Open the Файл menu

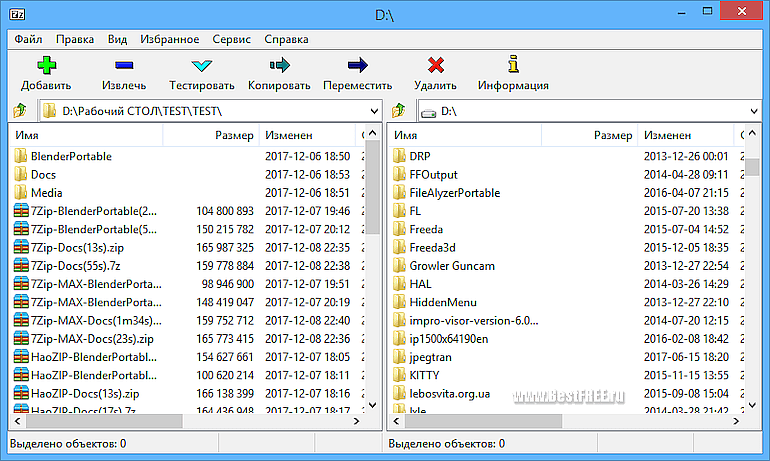tap(28, 39)
